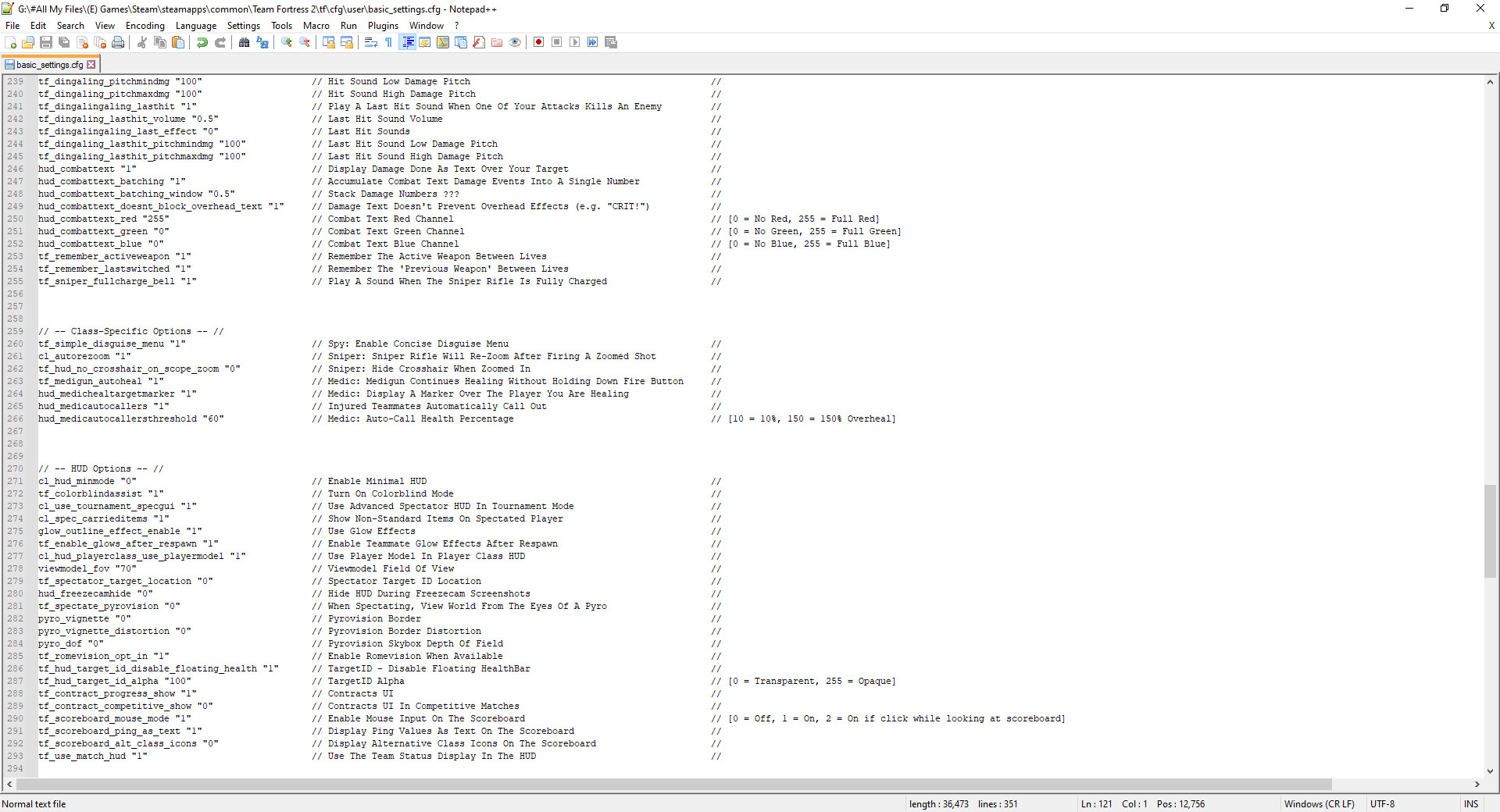Open the Find dialog via binoculars icon
Screen dimensions: 1500x812
click(243, 42)
